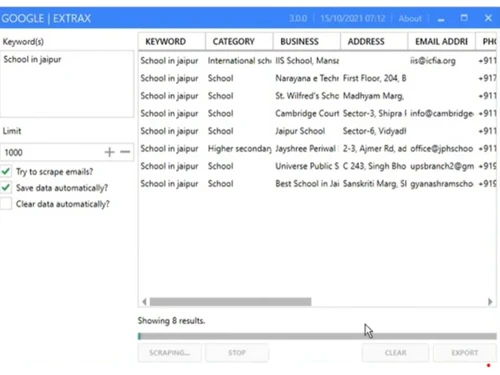The height and width of the screenshot is (375, 500).
Task: Increase the limit with the plus icon
Action: [109, 152]
